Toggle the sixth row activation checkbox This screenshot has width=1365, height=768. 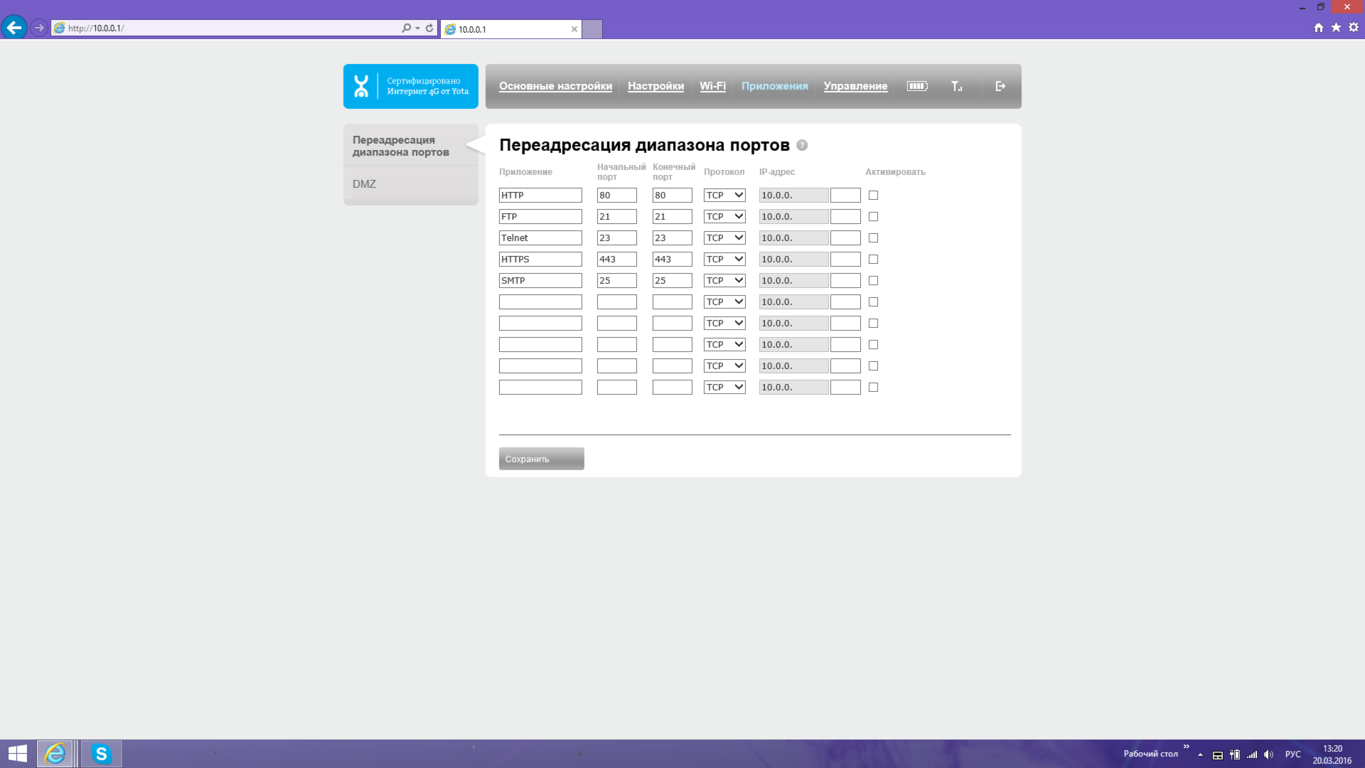coord(873,302)
